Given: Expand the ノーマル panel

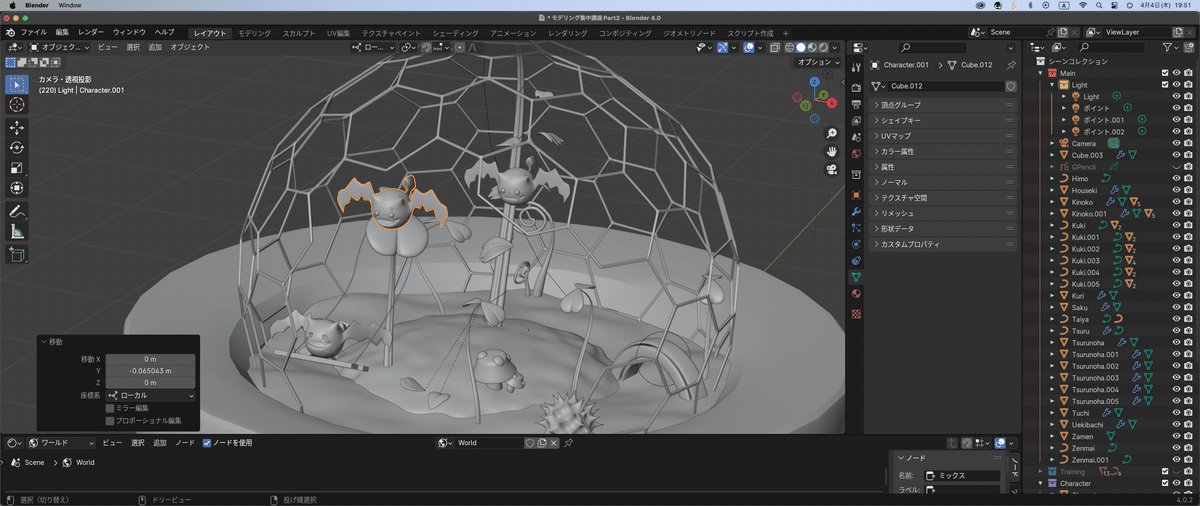Looking at the screenshot, I should click(x=943, y=182).
